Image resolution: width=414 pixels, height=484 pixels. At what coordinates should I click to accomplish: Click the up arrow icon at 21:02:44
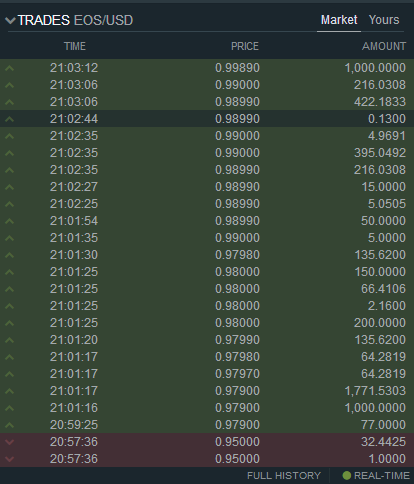pos(10,119)
